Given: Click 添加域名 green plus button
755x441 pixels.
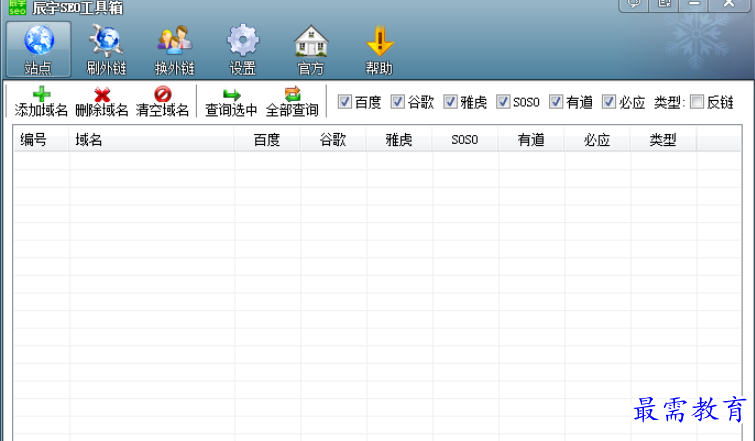Looking at the screenshot, I should (41, 102).
